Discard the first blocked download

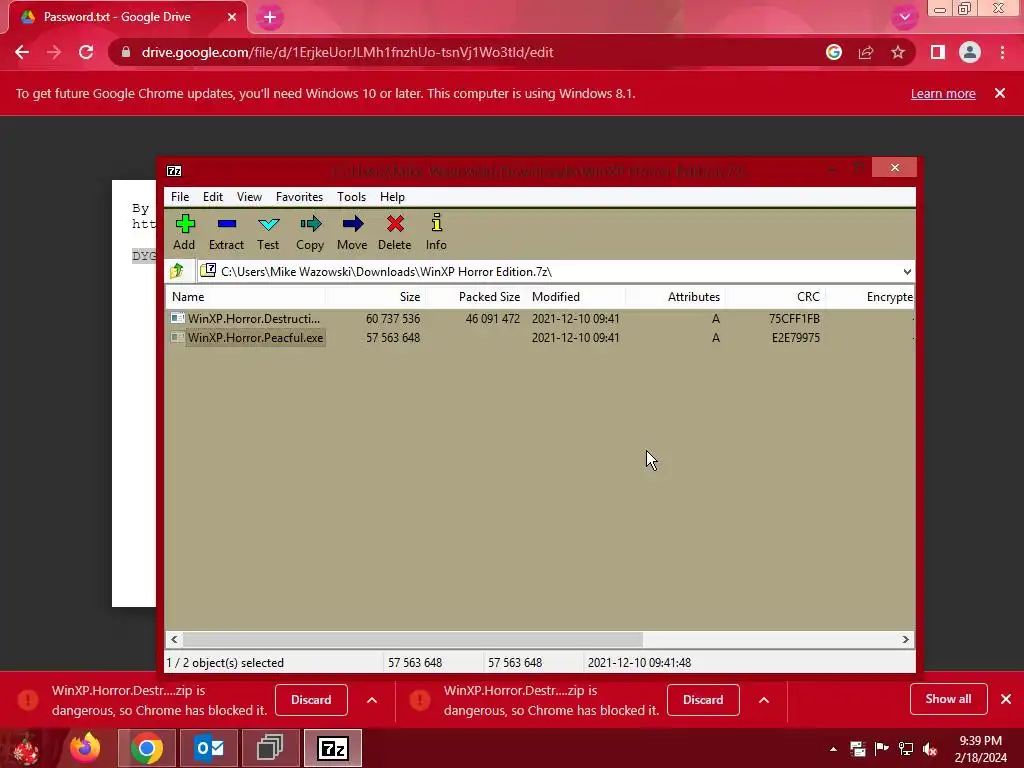coord(311,699)
